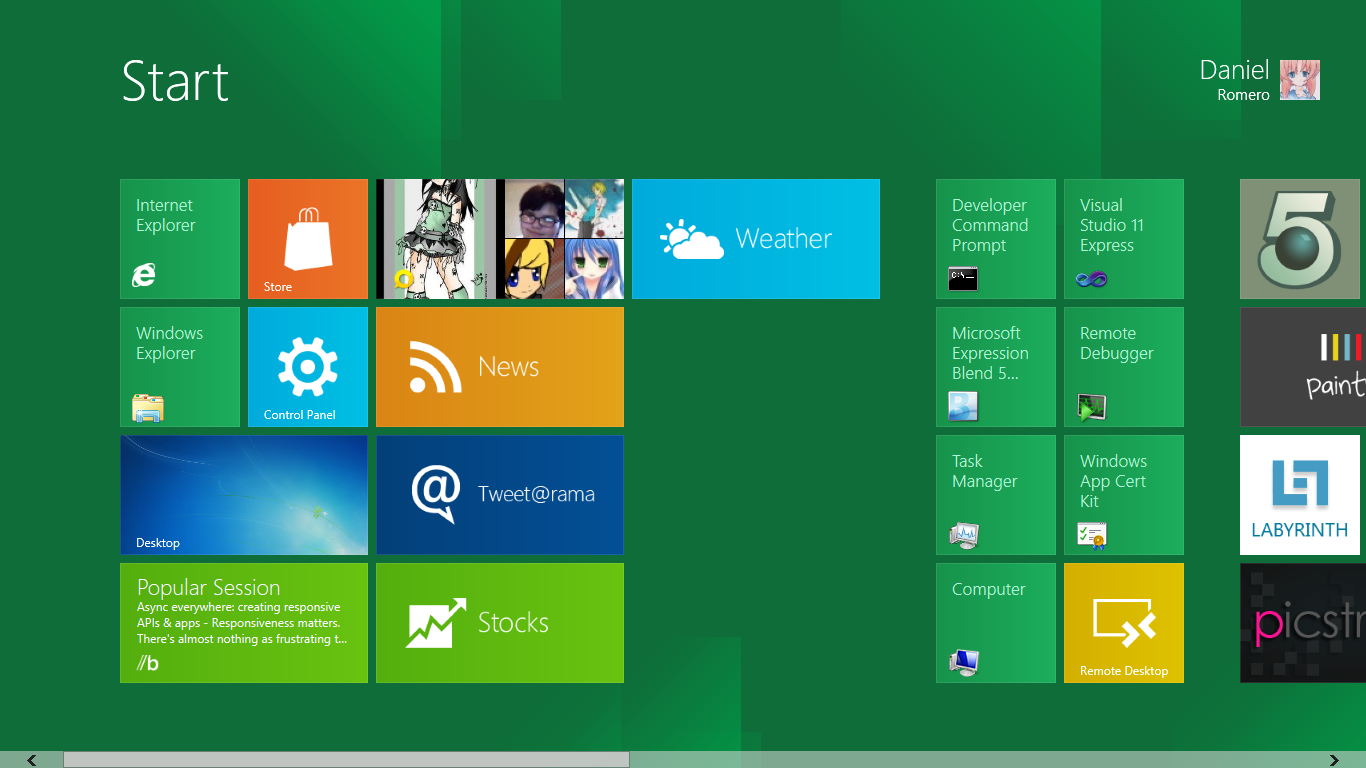Open the Task Manager tile
Image resolution: width=1366 pixels, height=768 pixels.
tap(996, 495)
